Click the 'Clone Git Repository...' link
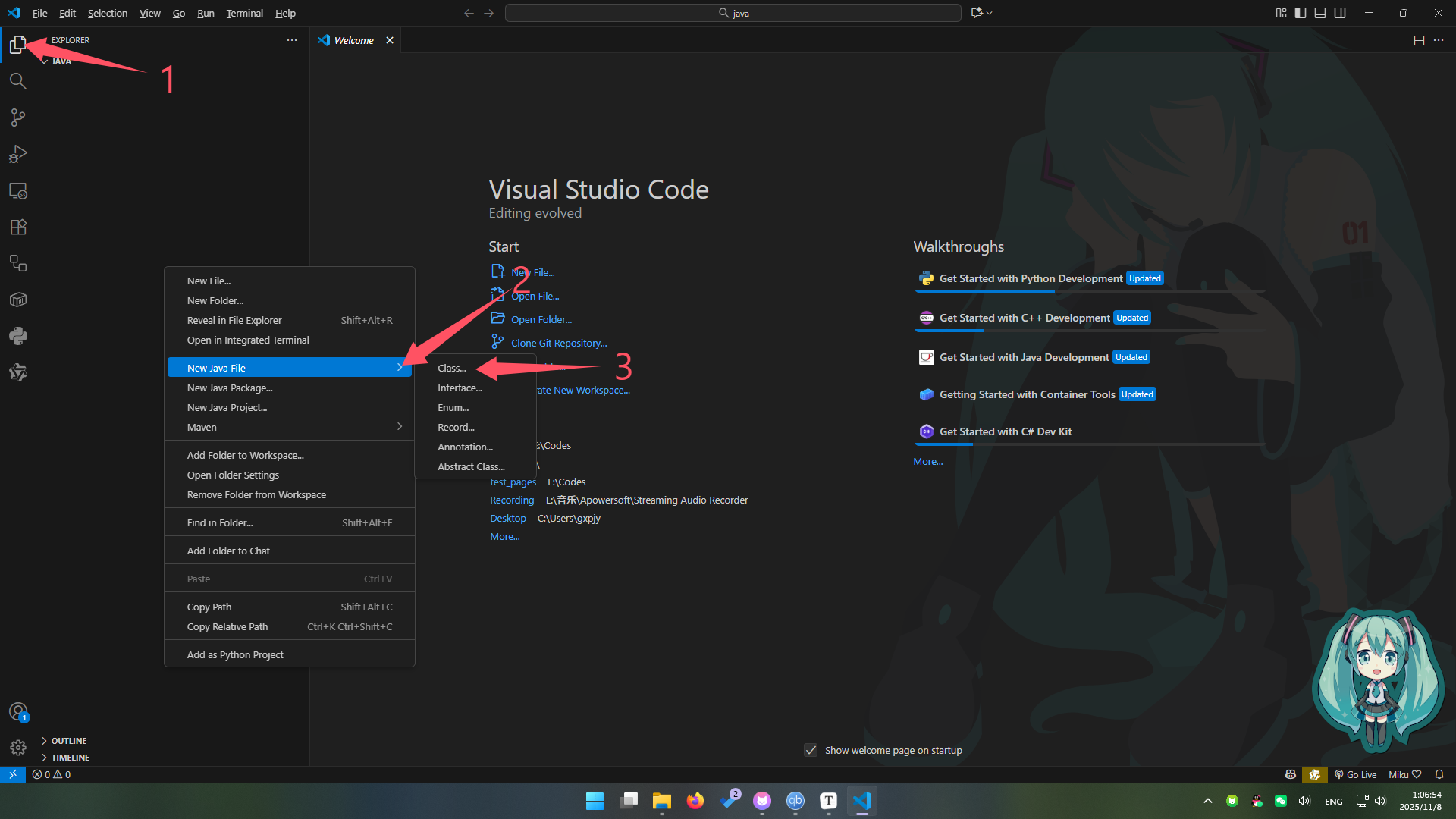This screenshot has width=1456, height=819. [x=557, y=343]
